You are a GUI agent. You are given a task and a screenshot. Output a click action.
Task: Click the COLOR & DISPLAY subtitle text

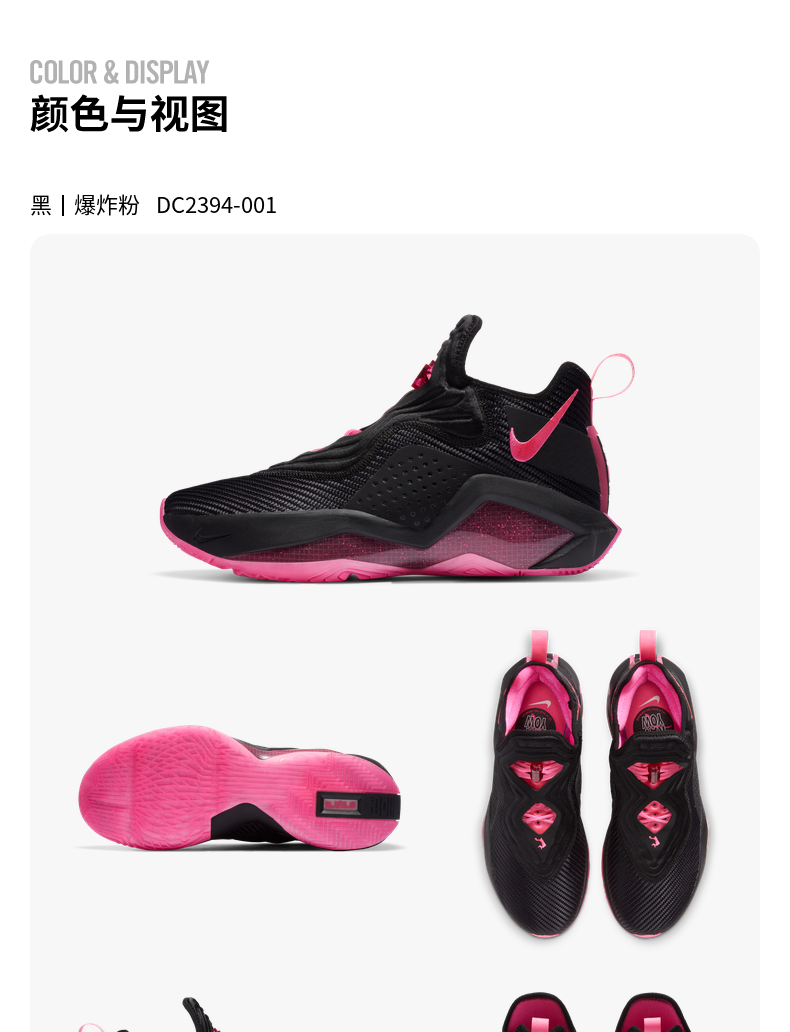pyautogui.click(x=119, y=72)
